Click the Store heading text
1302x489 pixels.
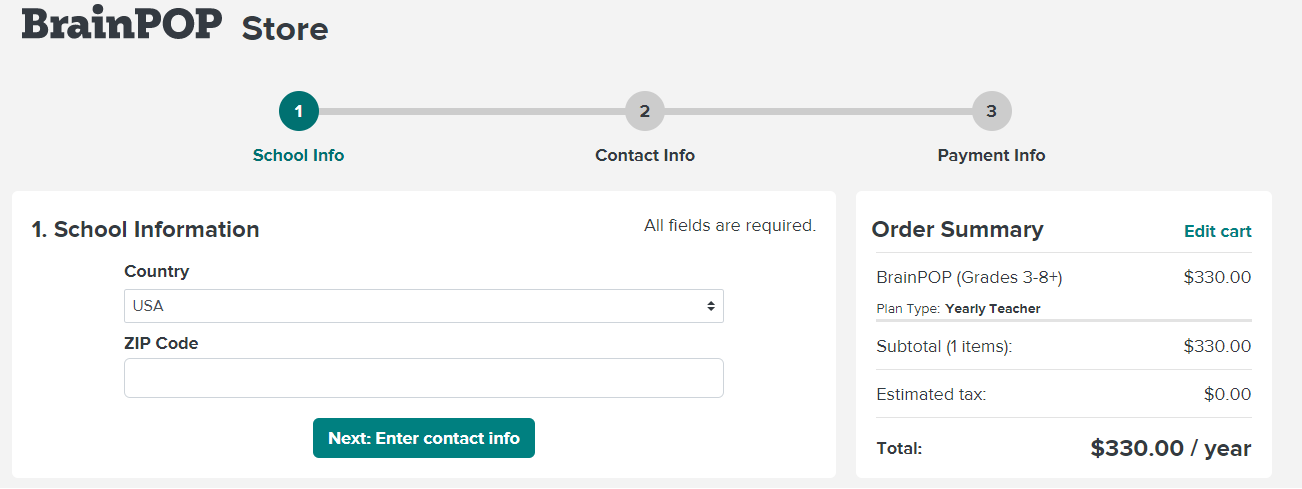pos(285,28)
